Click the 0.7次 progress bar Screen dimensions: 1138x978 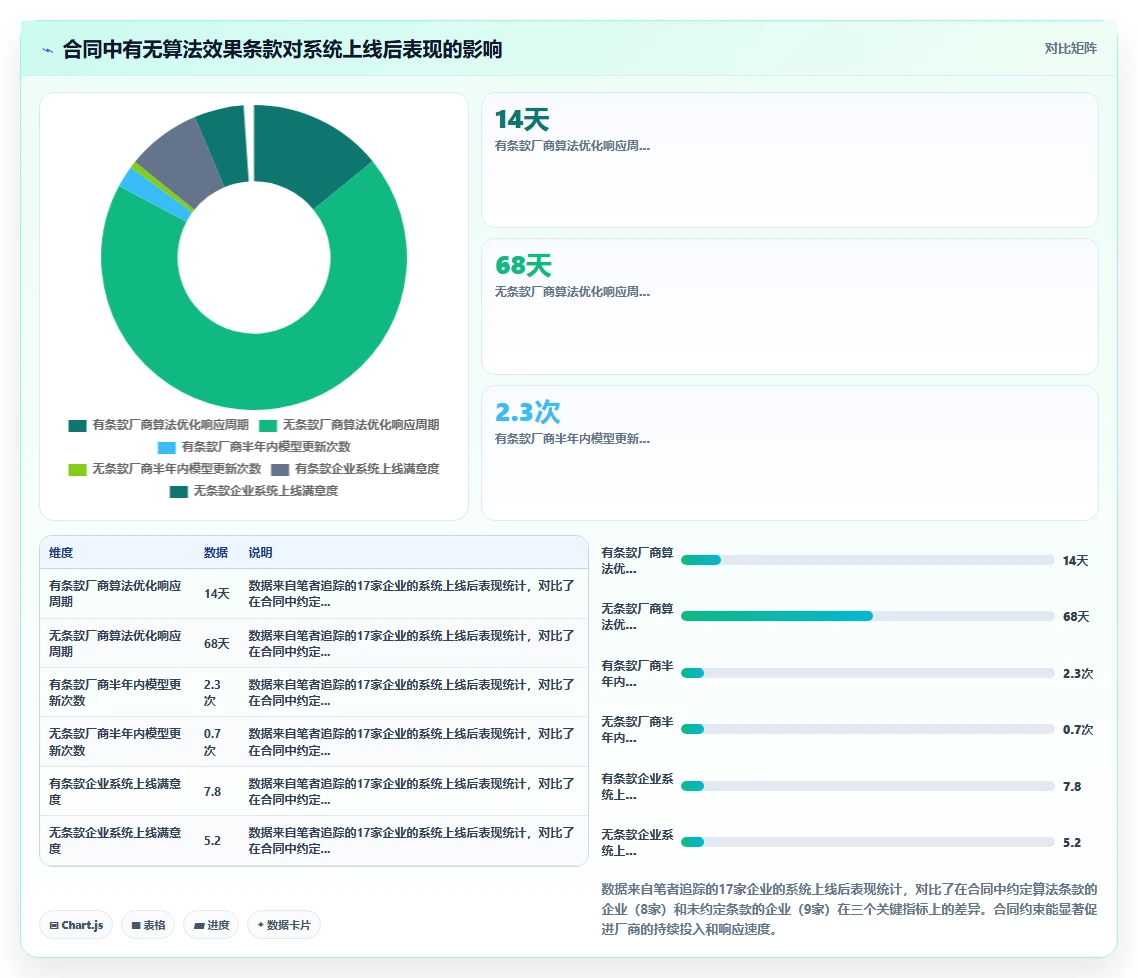(x=867, y=729)
